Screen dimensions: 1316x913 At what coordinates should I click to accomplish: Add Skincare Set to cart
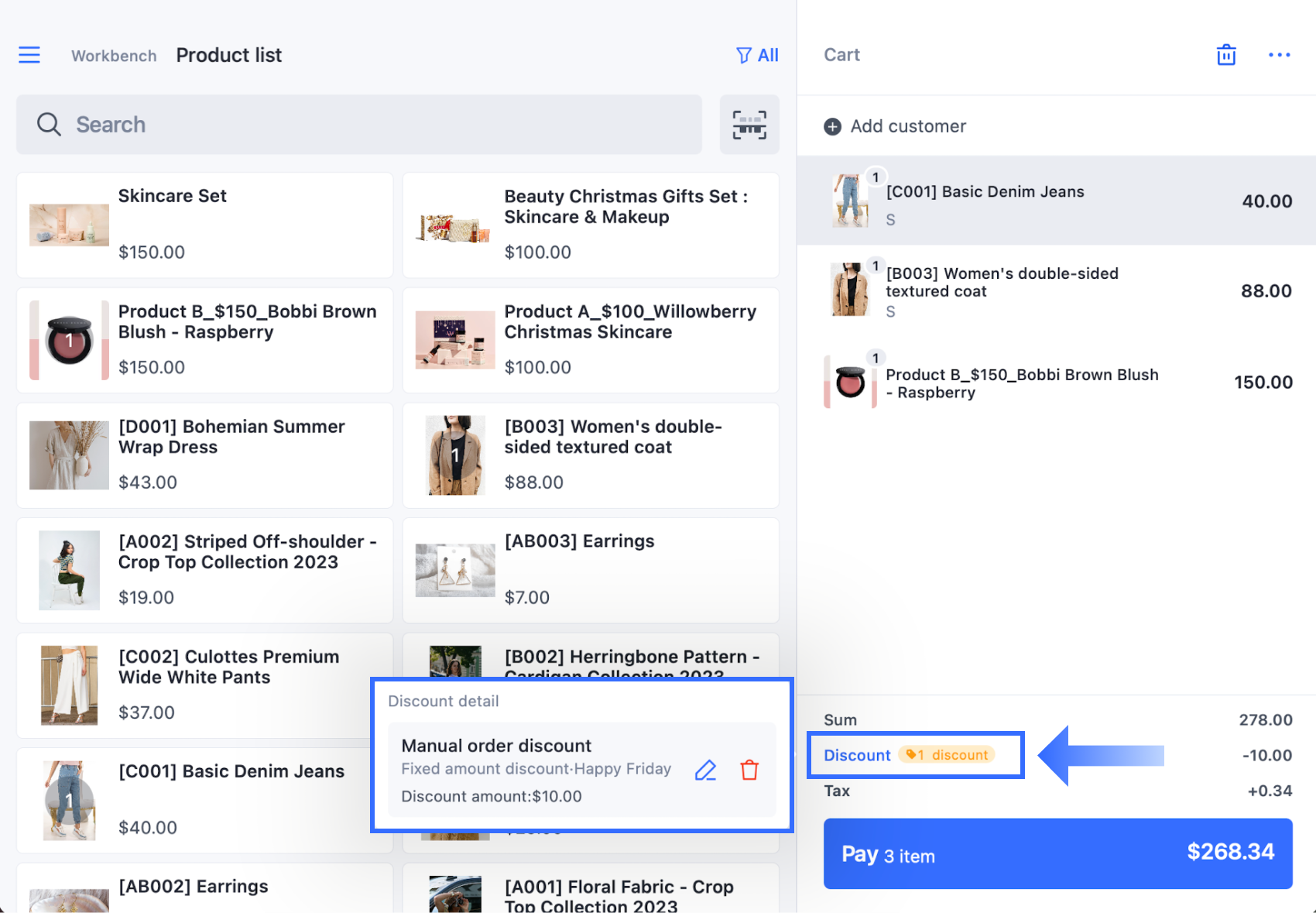204,225
